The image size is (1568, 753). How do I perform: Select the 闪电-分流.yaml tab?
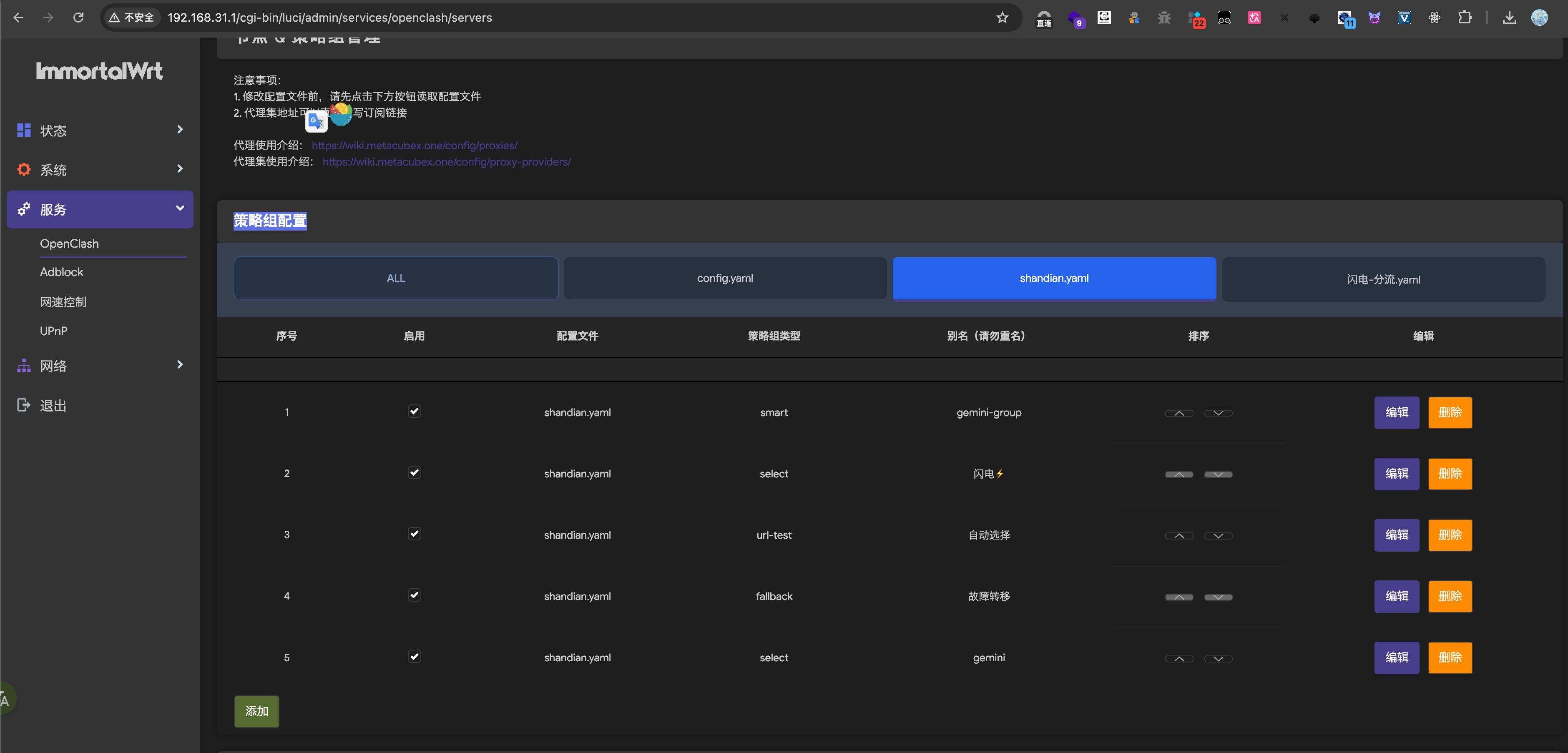click(1383, 279)
